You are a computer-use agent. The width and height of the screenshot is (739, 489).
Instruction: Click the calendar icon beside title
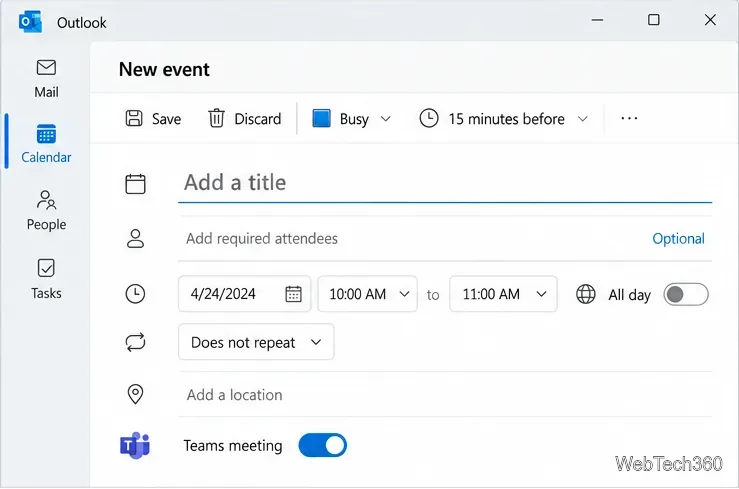click(x=135, y=183)
